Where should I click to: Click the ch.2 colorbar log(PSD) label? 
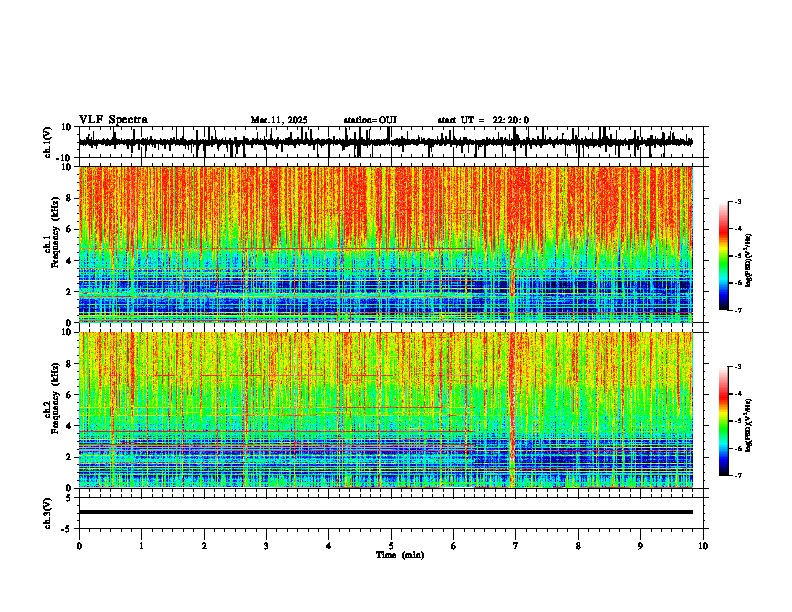[x=749, y=425]
